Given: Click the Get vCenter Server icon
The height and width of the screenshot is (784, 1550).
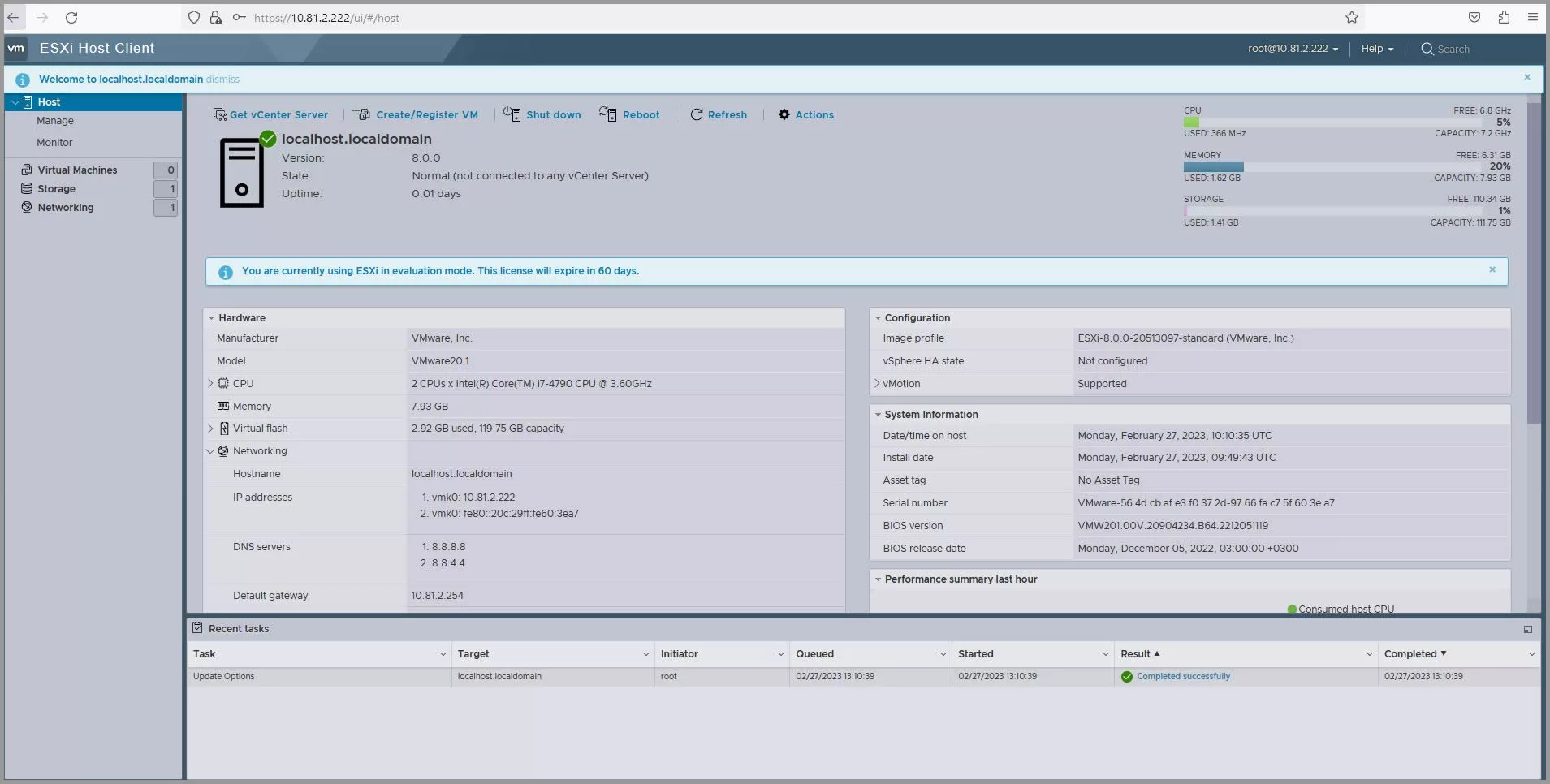Looking at the screenshot, I should (219, 114).
